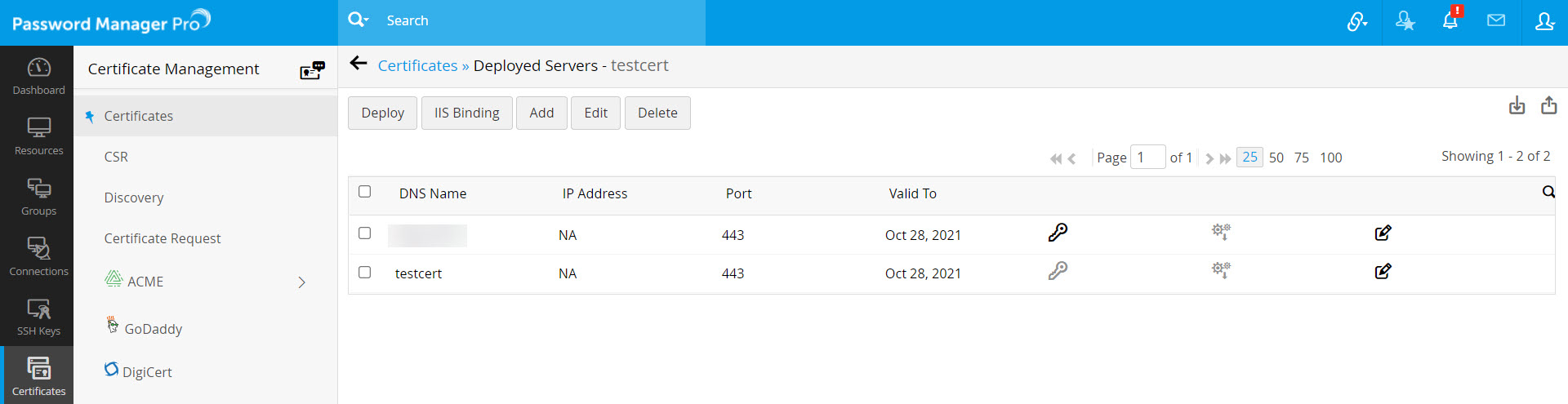Click the Page number input field

pos(1147,158)
